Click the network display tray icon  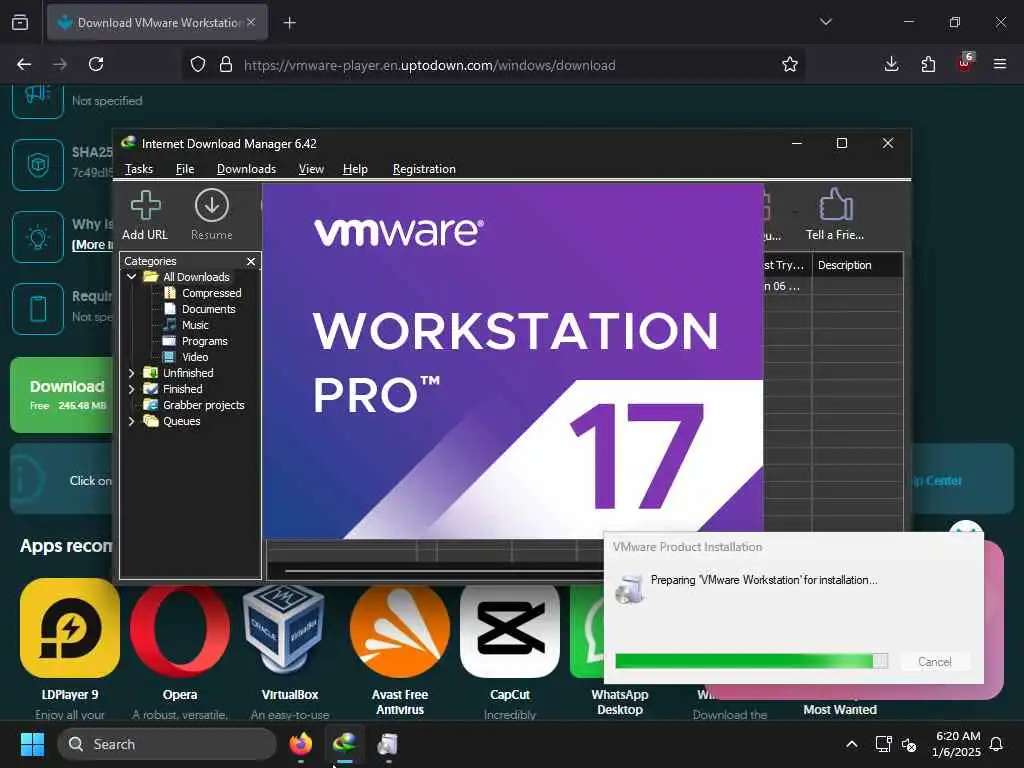(x=883, y=744)
